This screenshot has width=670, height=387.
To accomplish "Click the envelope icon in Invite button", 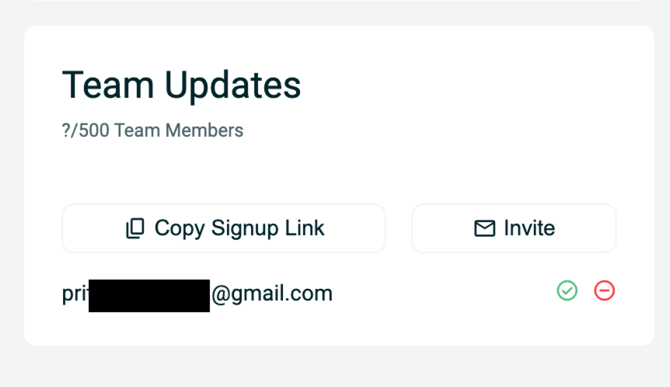I will click(x=485, y=229).
